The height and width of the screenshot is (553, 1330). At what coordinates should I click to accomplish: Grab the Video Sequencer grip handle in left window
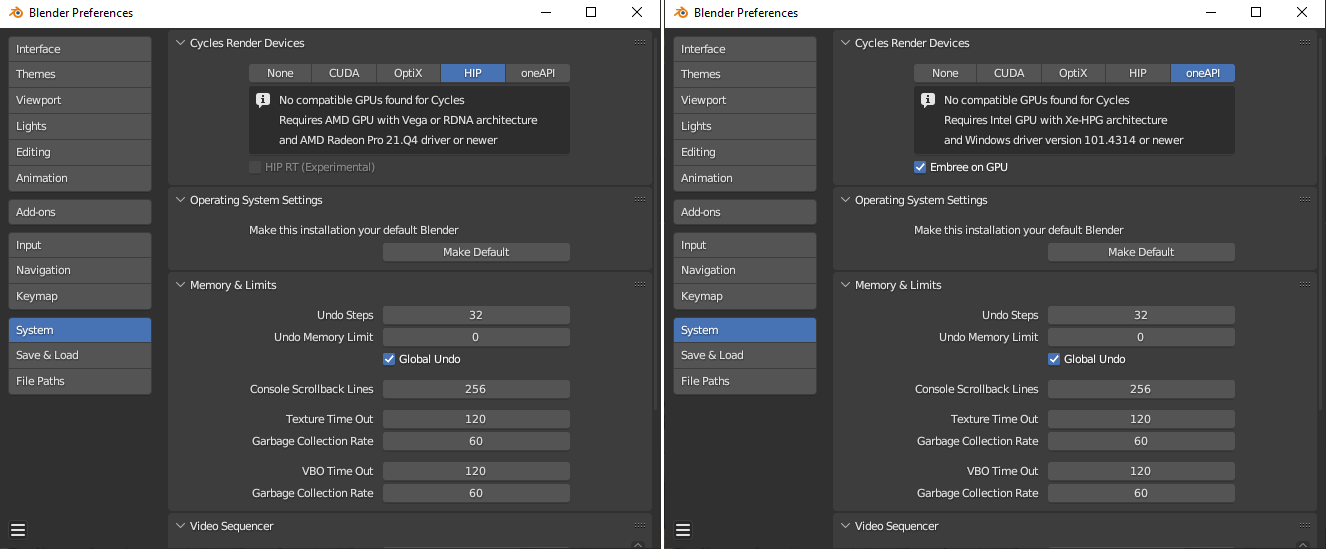(x=639, y=525)
